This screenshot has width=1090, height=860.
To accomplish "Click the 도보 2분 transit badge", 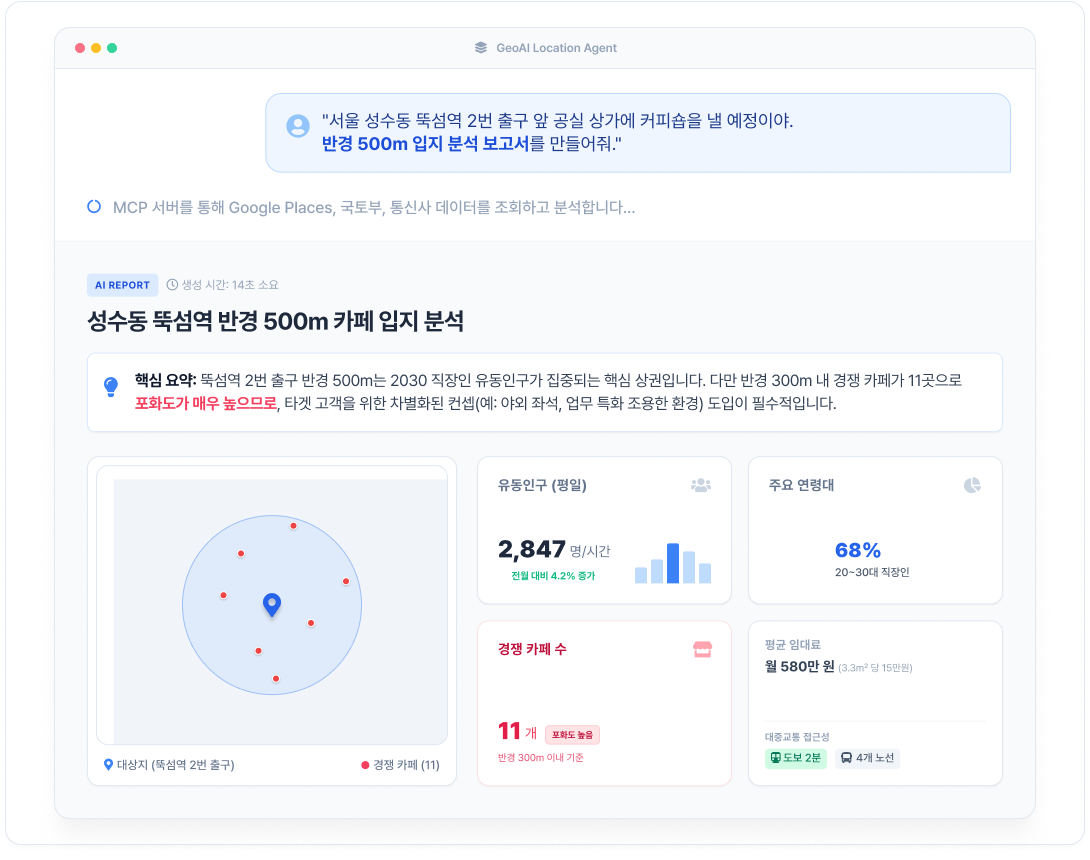I will tap(796, 758).
